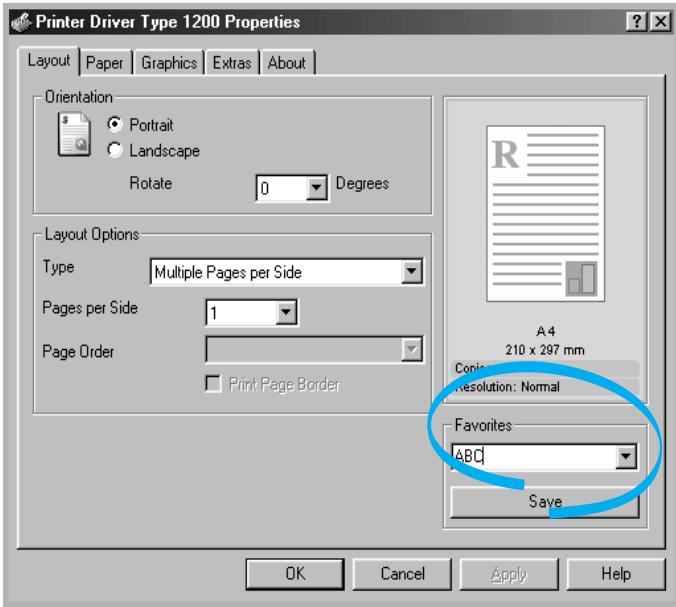Click the A4 page preview thumbnail
676x607 pixels.
coord(545,214)
